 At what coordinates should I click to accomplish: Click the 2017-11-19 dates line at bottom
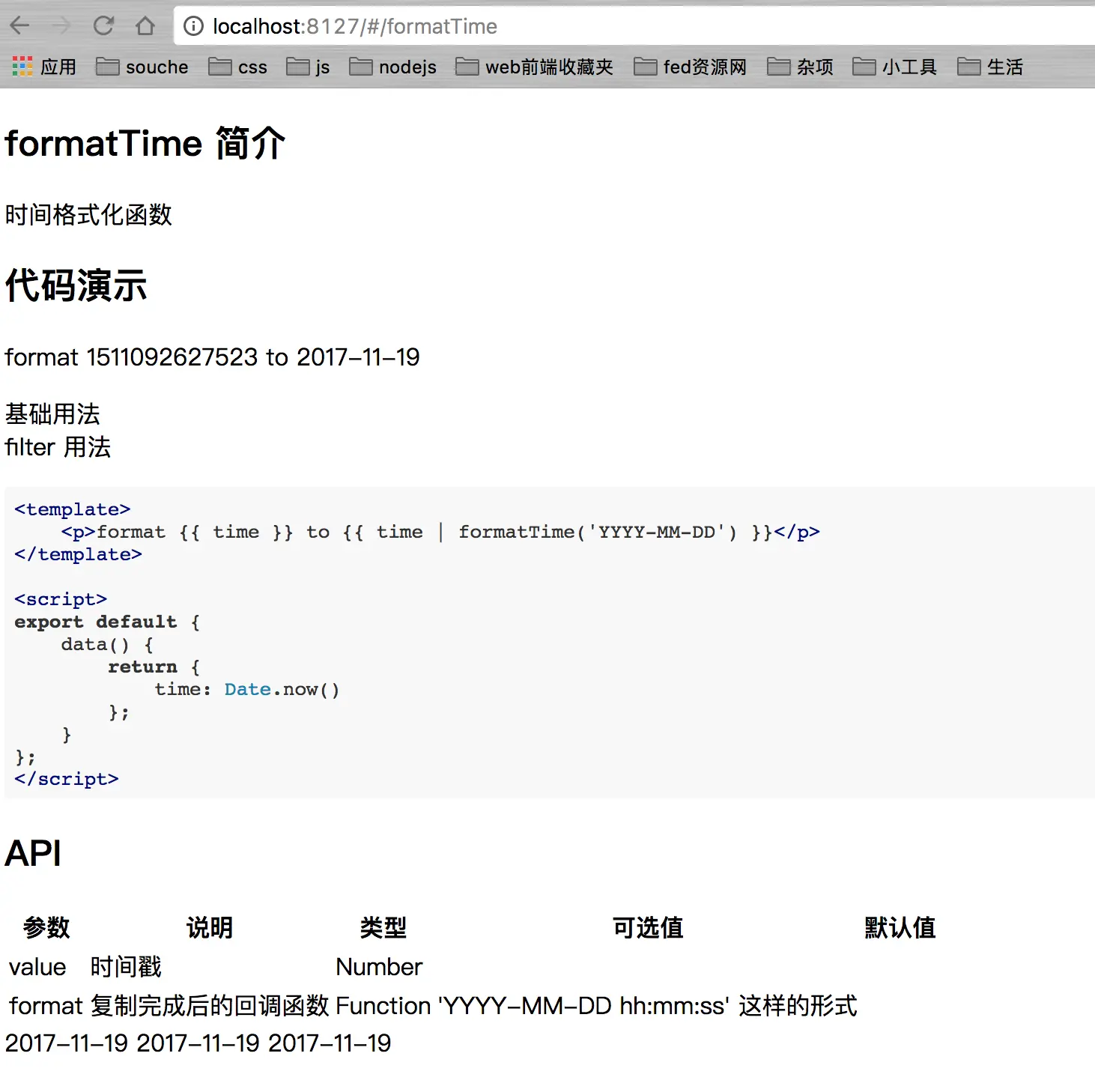(198, 1043)
